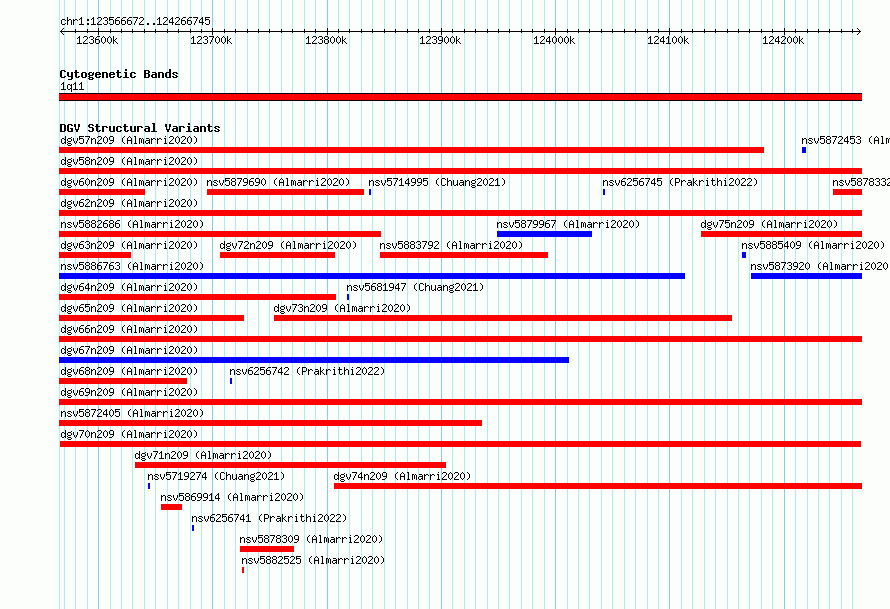Select dgv69n209 (Almarri2020) label

(x=129, y=392)
